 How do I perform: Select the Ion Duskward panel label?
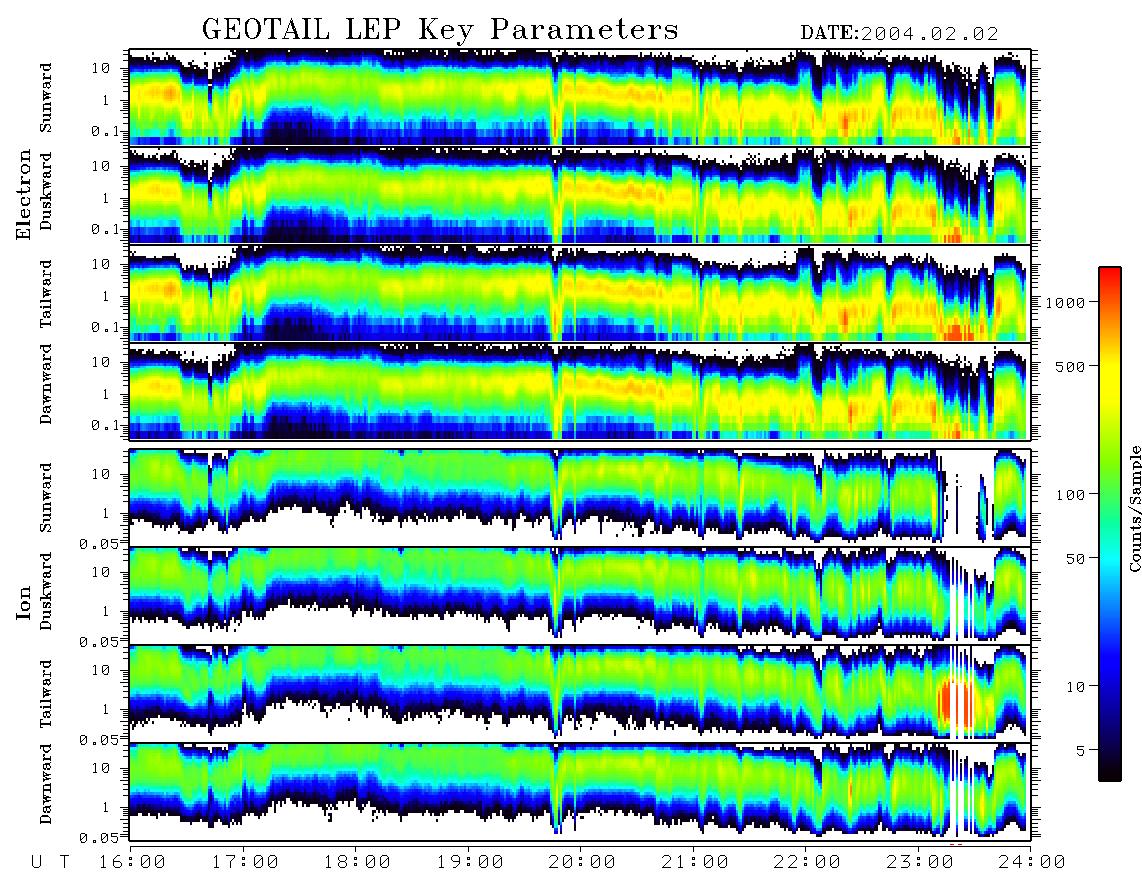(x=46, y=592)
